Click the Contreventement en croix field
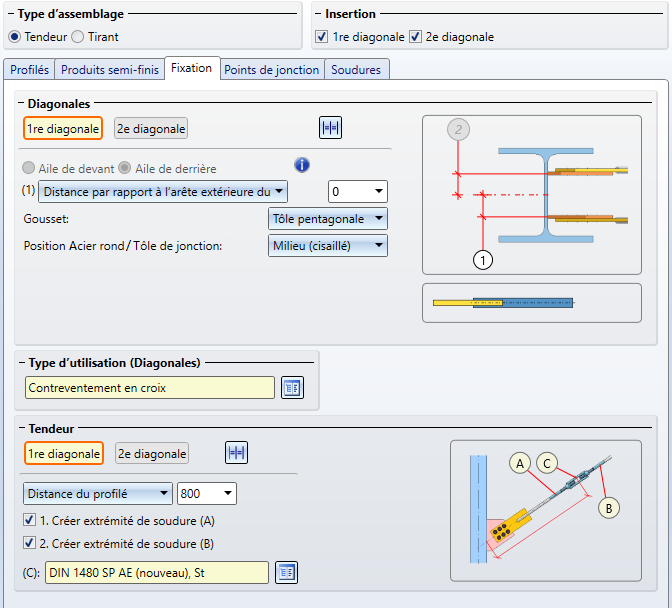 [x=149, y=388]
